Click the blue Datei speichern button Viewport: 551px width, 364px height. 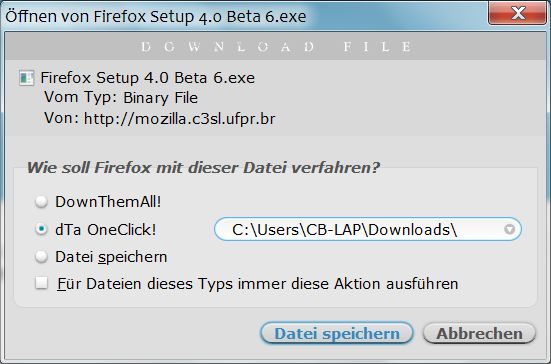(x=337, y=333)
